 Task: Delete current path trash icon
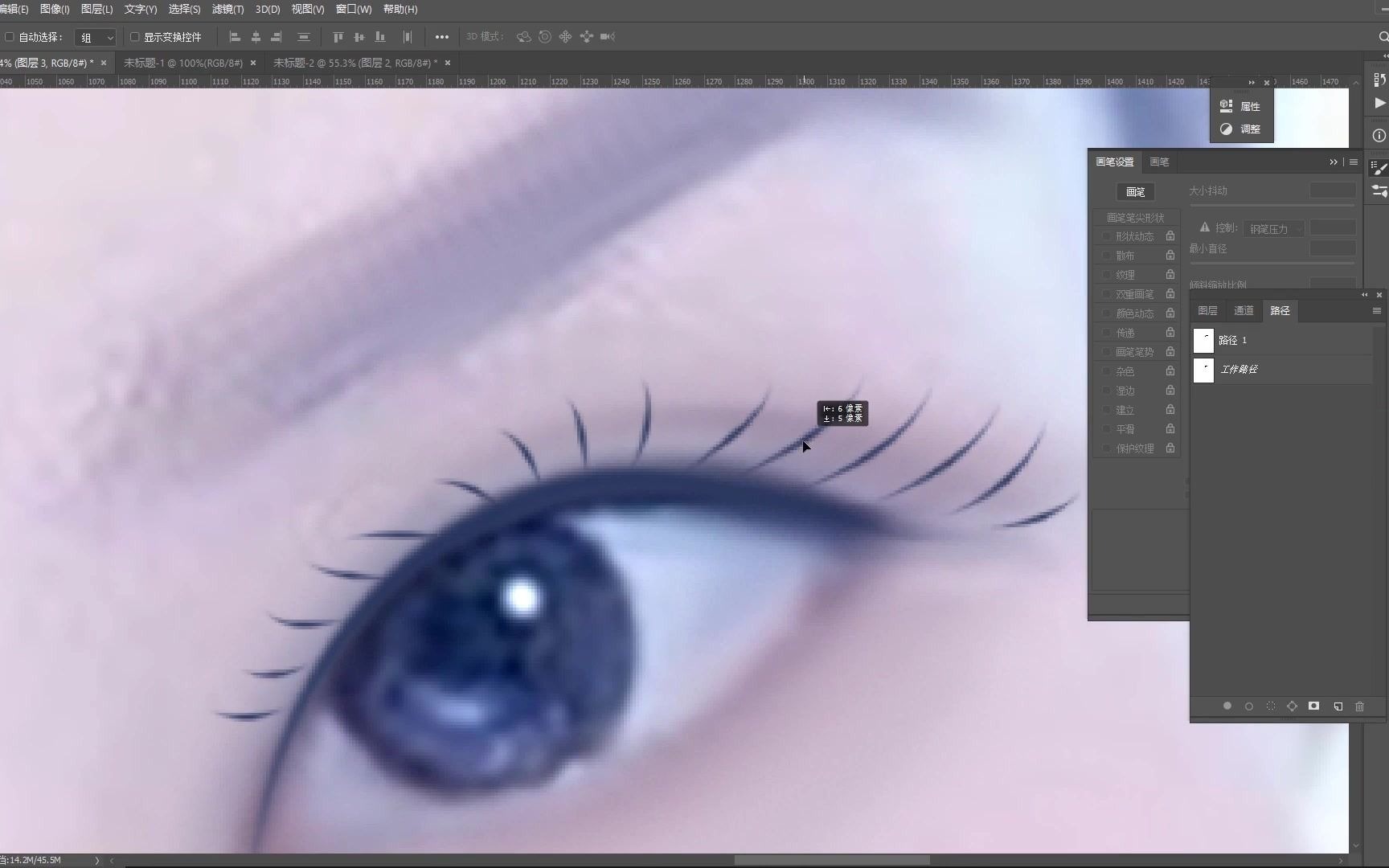pos(1360,706)
